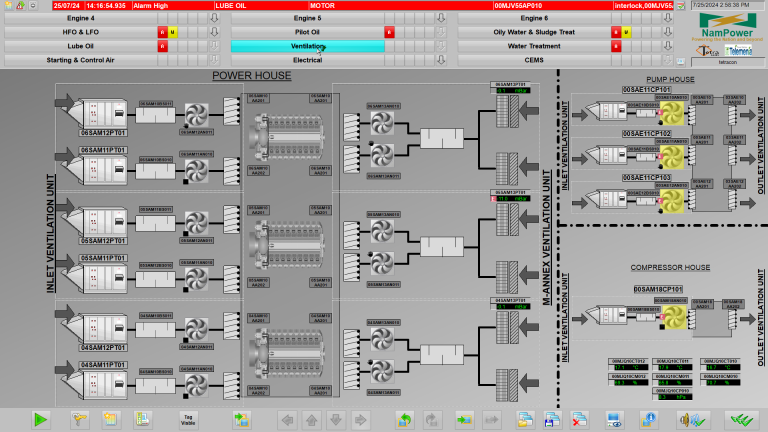Expand the down arrow next to Engine 5
Image resolution: width=768 pixels, height=432 pixels.
pyautogui.click(x=441, y=18)
